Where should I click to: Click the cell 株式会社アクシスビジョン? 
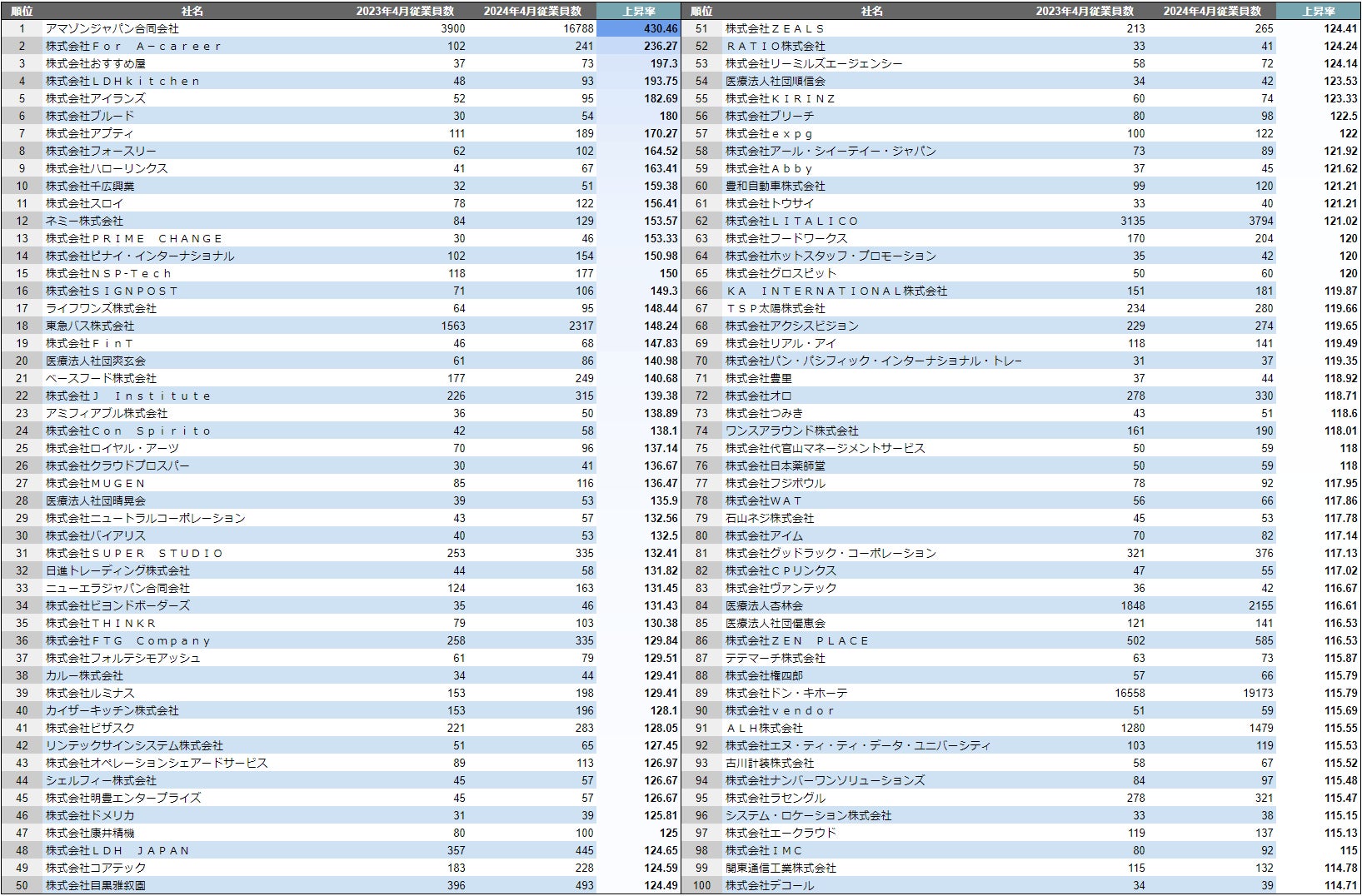[x=792, y=326]
